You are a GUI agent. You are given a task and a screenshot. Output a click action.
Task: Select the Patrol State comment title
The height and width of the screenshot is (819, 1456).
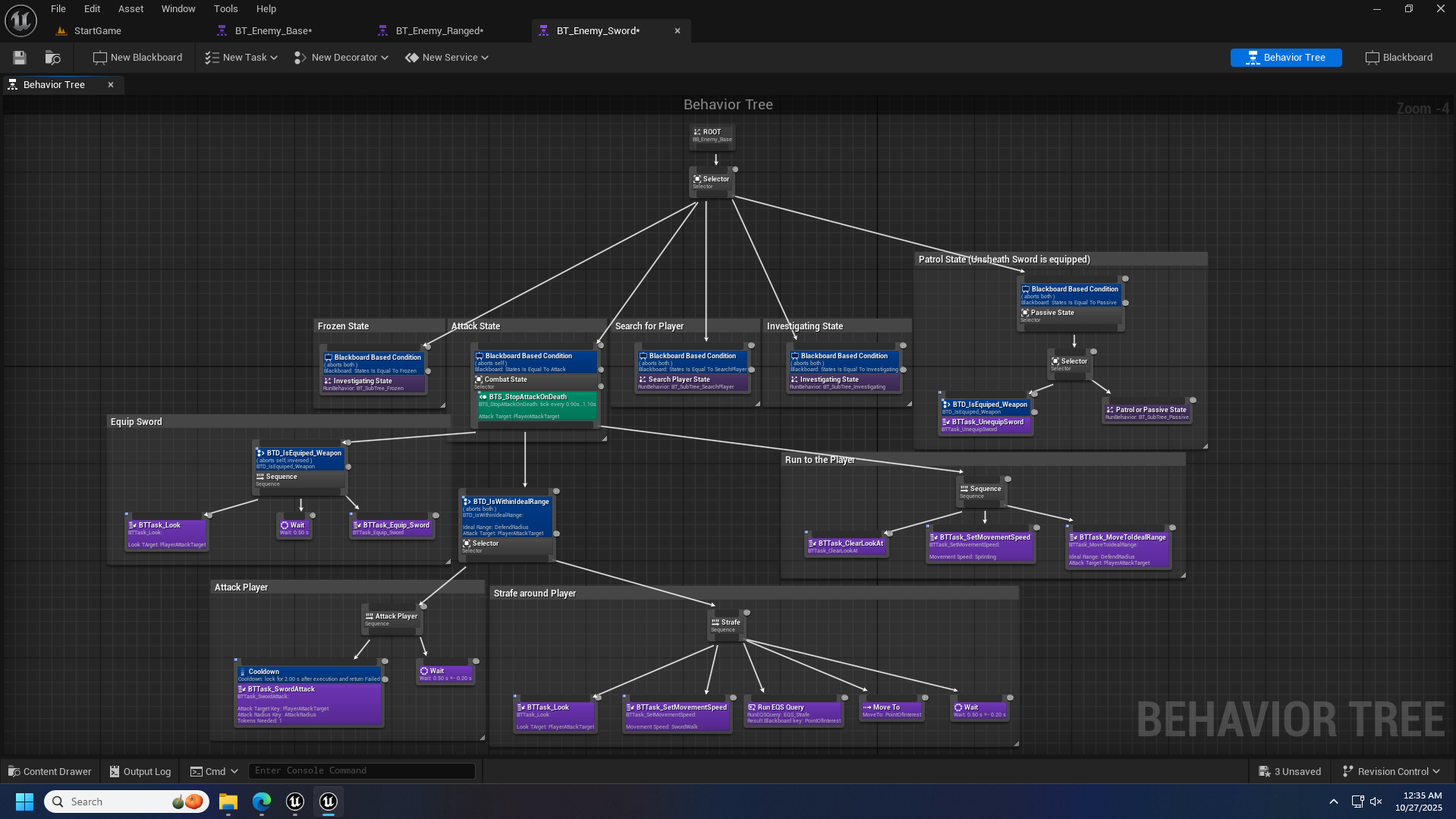(x=1004, y=260)
